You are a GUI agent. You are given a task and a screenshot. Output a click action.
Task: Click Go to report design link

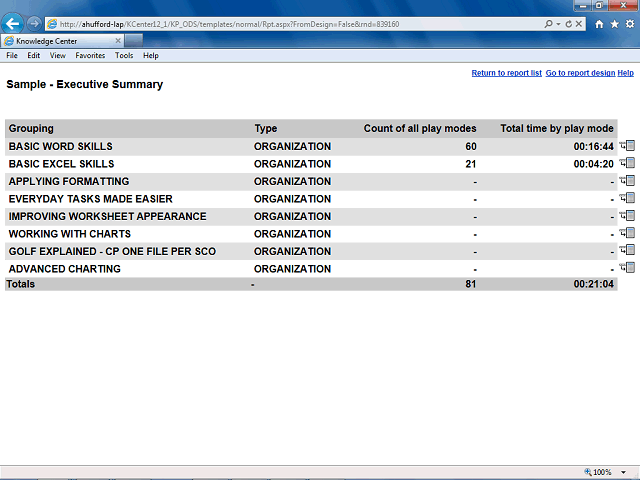click(580, 73)
